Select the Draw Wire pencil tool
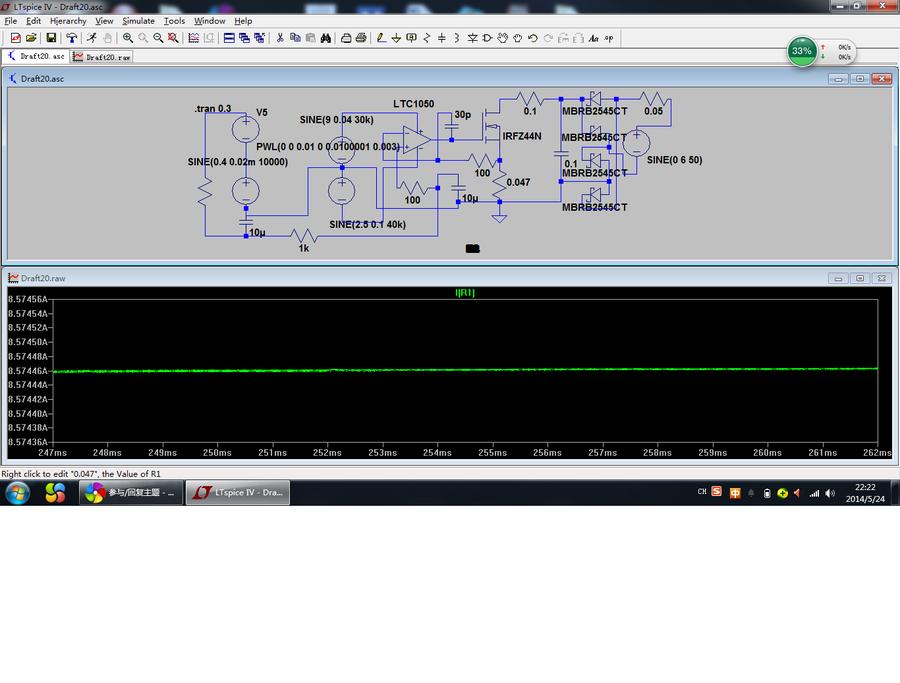Viewport: 900px width, 683px height. coord(381,38)
